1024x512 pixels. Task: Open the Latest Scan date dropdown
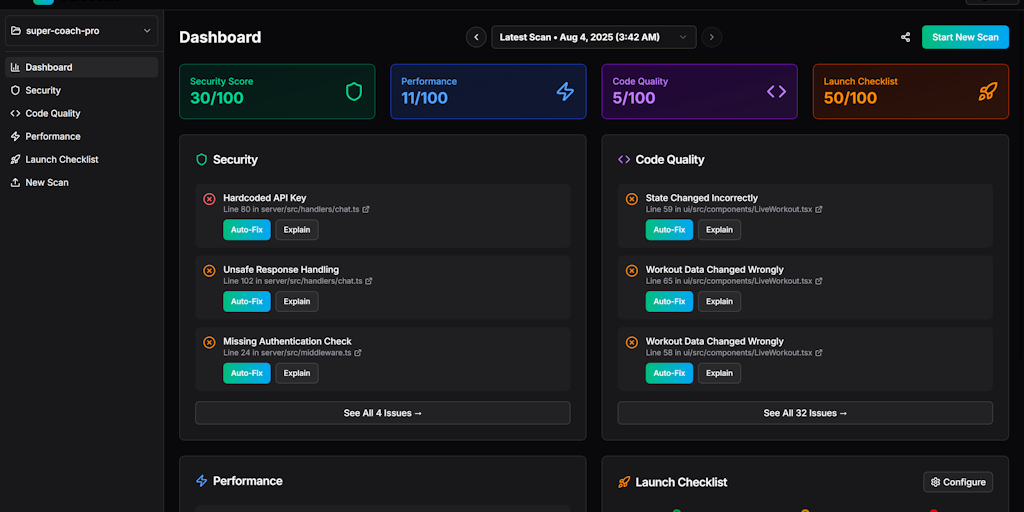coord(593,37)
